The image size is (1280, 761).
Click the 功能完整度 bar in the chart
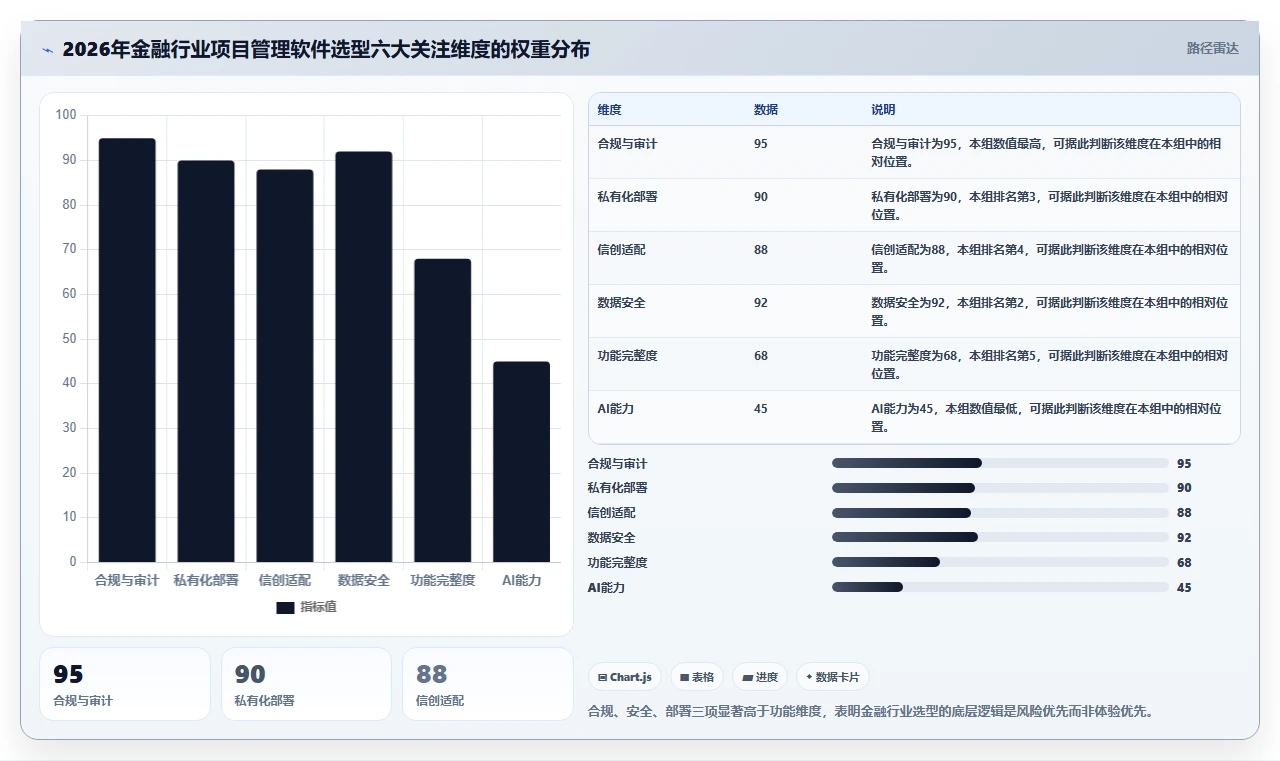coord(443,410)
